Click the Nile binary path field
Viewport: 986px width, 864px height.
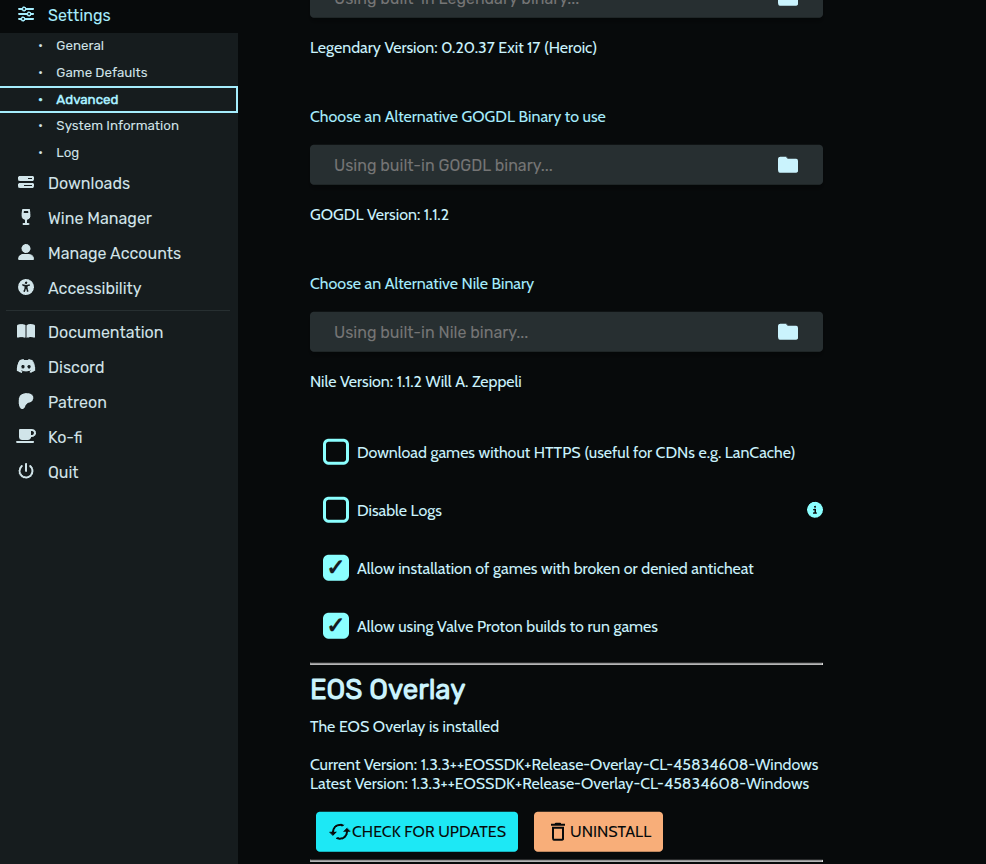566,332
